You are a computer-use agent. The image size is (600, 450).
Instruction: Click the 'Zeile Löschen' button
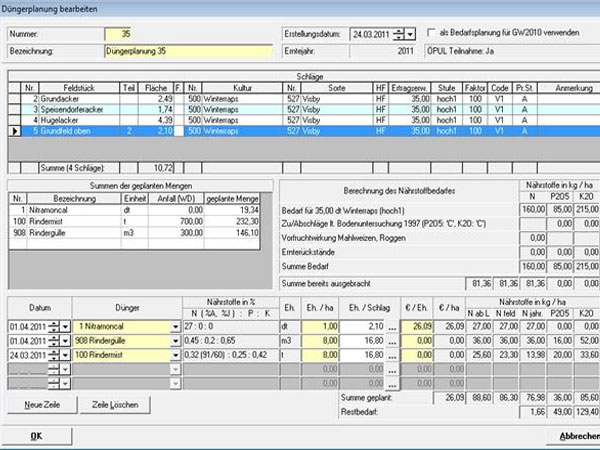[x=115, y=405]
